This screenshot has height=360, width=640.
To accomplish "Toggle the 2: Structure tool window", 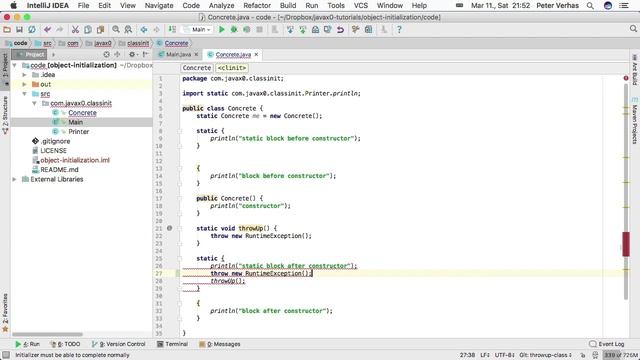I will tap(5, 115).
